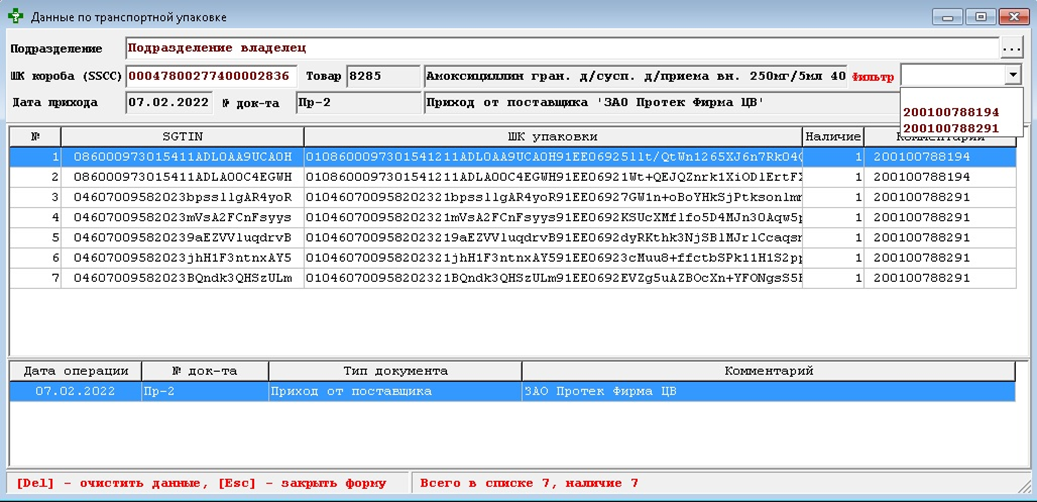
Task: Click the green cross application icon in title bar
Action: 16,17
